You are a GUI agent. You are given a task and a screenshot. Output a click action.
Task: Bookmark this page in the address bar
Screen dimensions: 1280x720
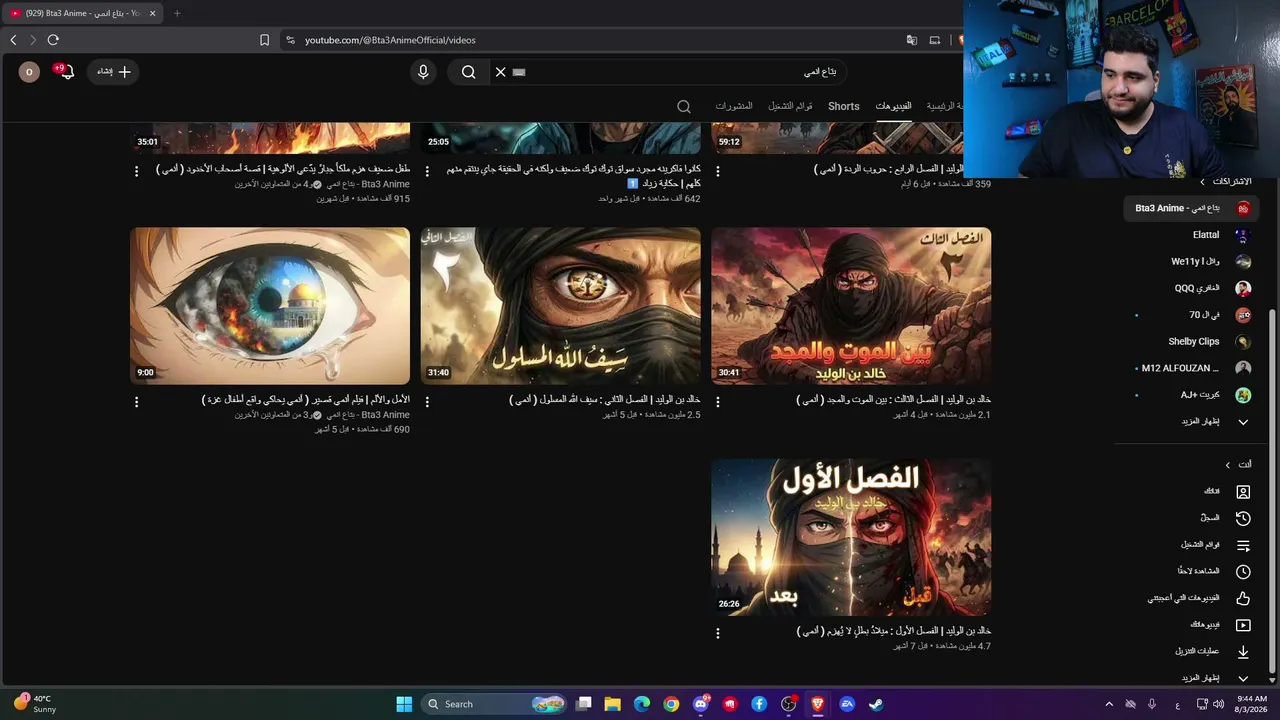pos(264,40)
